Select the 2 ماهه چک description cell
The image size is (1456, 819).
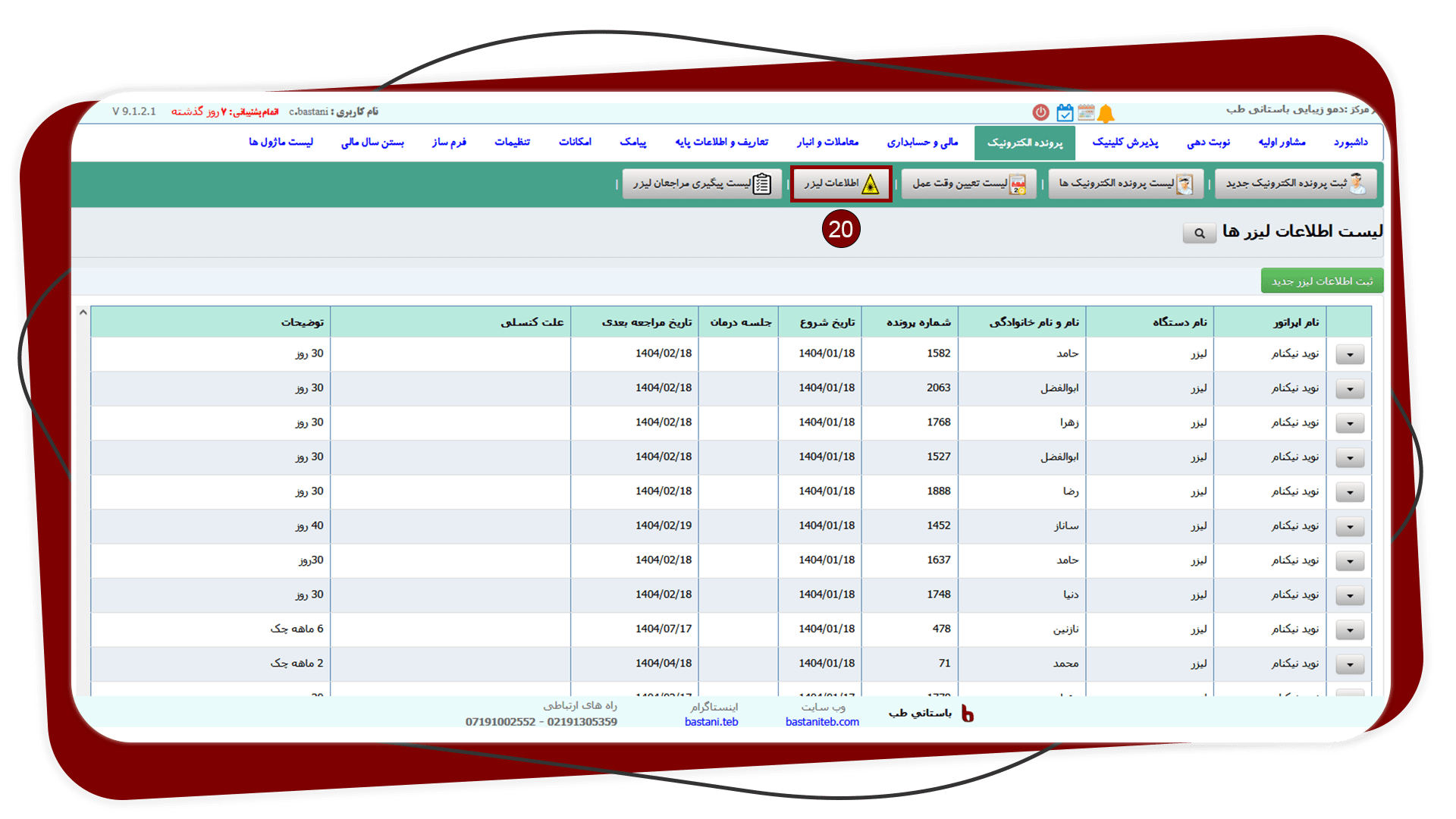[211, 664]
